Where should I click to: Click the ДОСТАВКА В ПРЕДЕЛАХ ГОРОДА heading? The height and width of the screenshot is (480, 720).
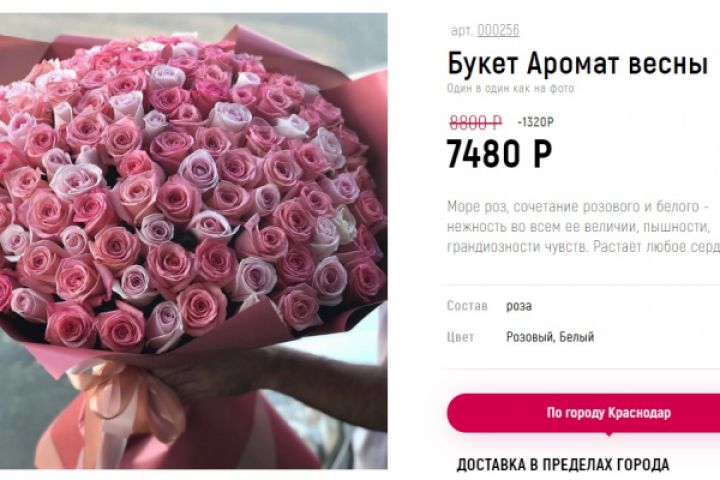(562, 464)
